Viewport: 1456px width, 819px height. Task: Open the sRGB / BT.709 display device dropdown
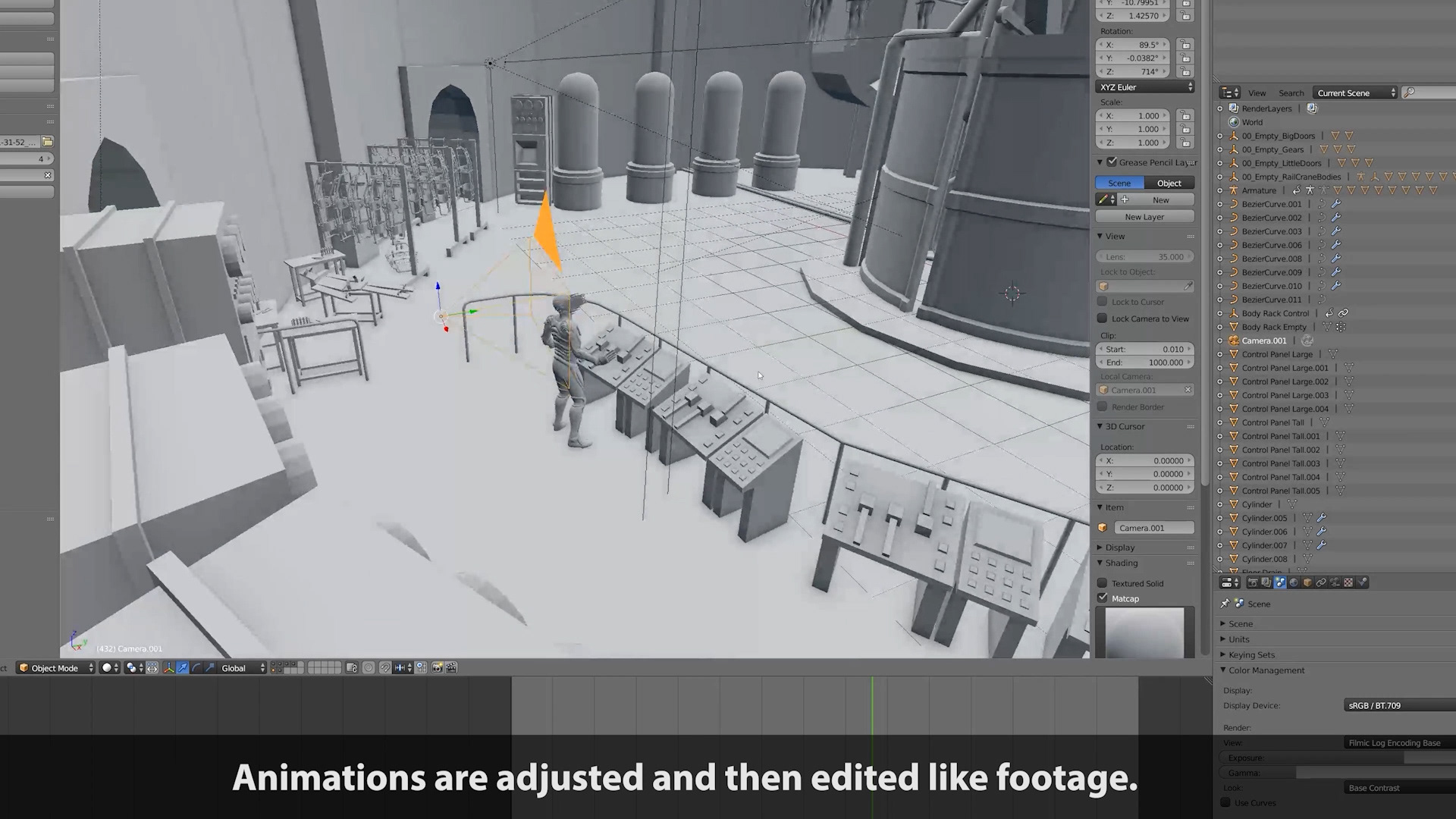pyautogui.click(x=1400, y=705)
